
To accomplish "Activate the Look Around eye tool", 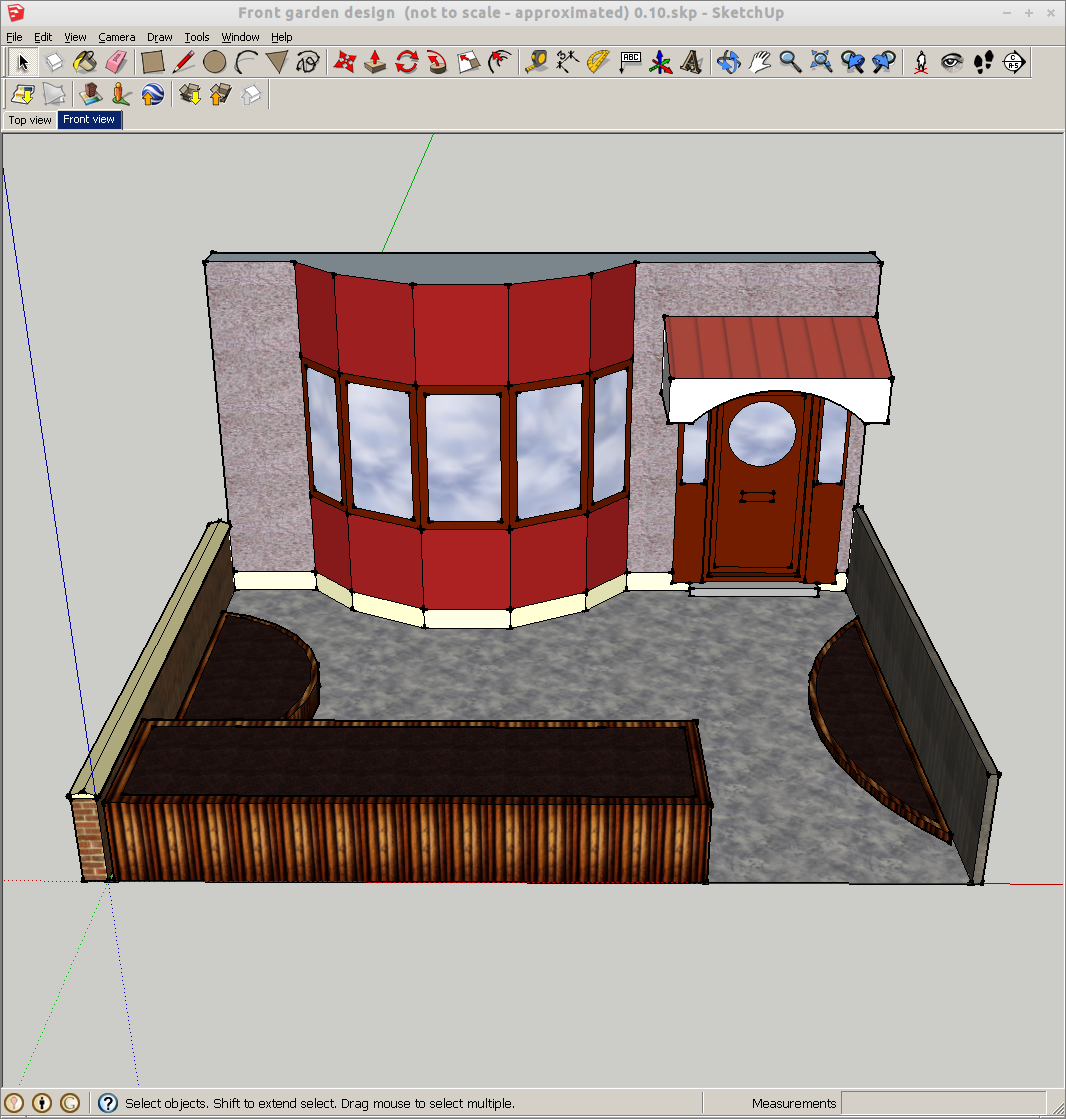I will (x=951, y=63).
